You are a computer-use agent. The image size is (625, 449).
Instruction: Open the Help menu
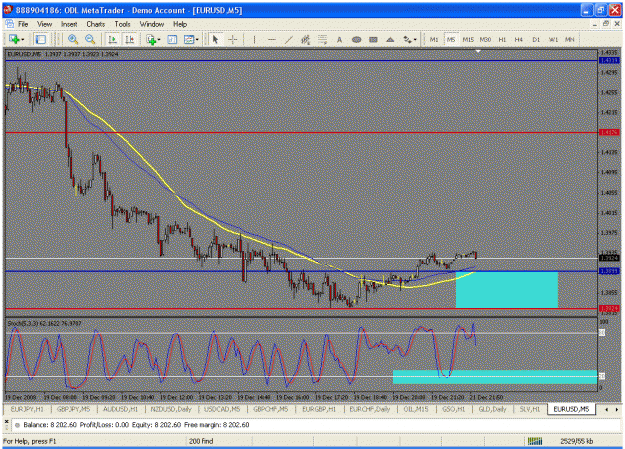(180, 24)
